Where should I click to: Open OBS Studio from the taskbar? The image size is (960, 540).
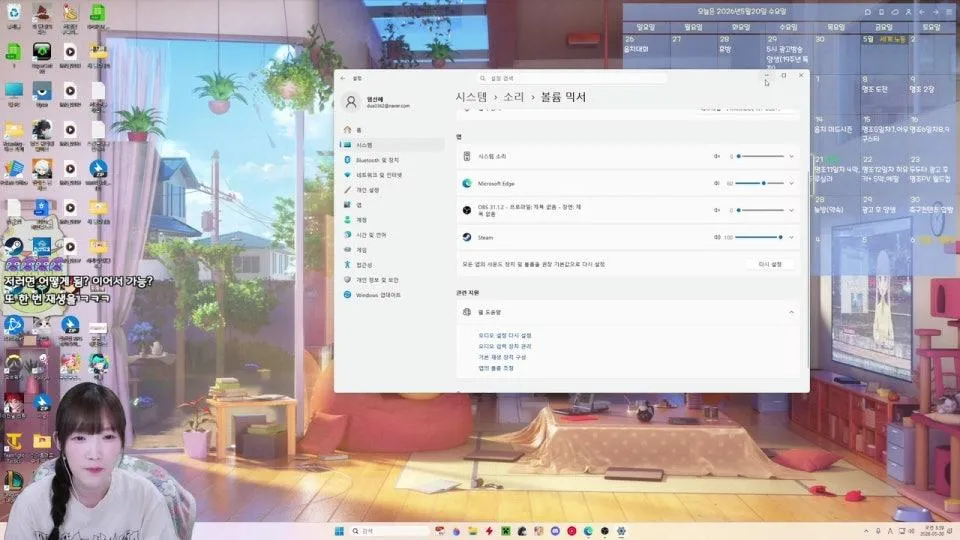pos(605,531)
